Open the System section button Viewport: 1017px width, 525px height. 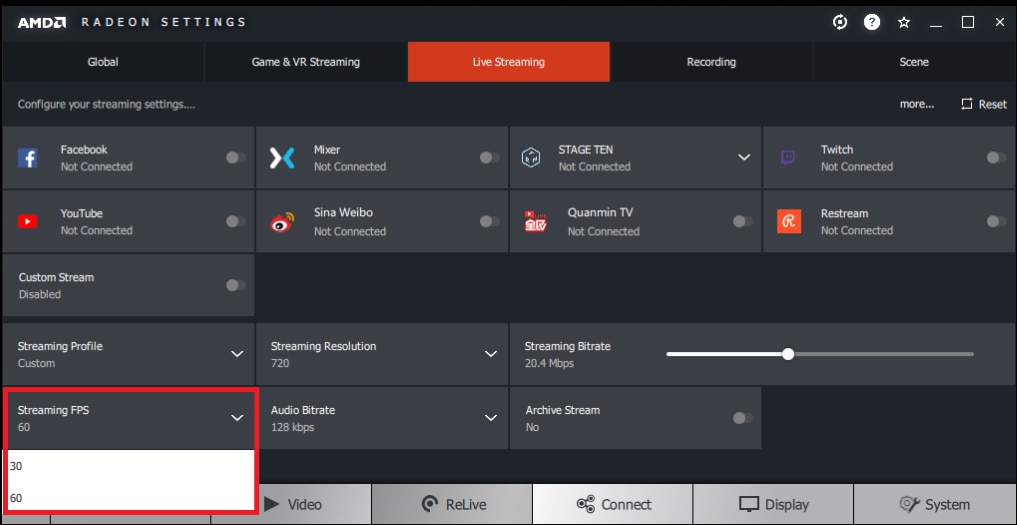coord(934,504)
